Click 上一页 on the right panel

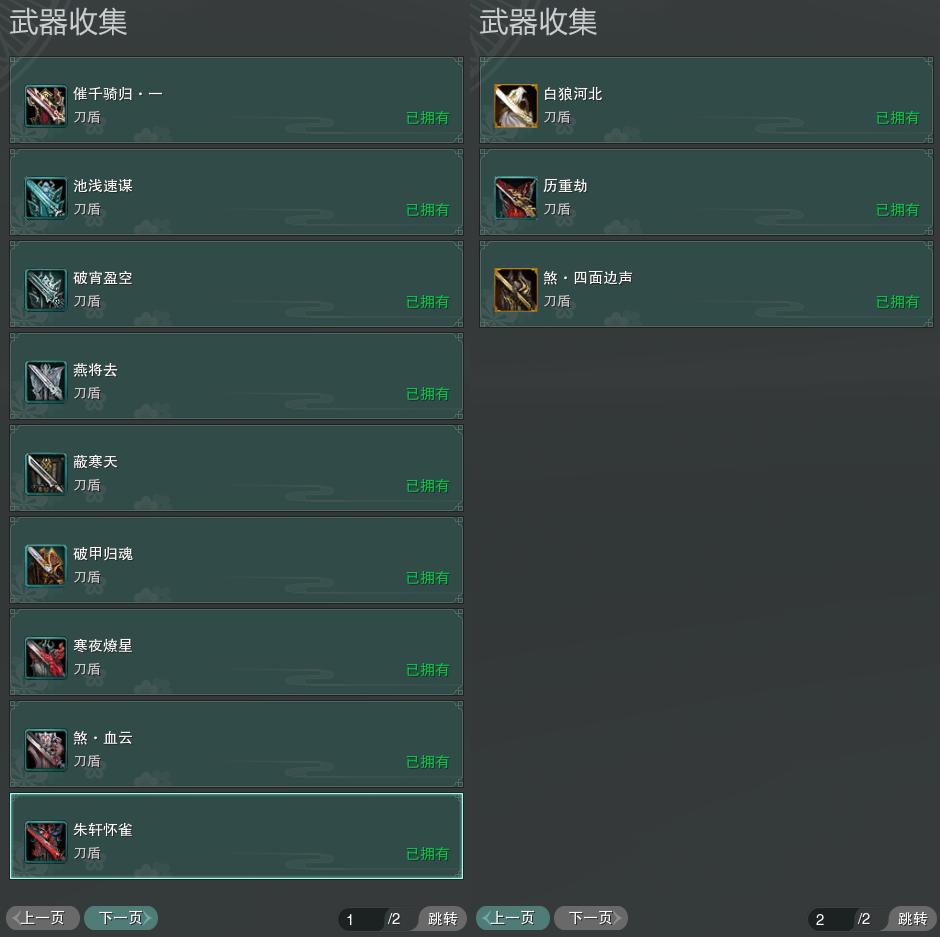(x=513, y=918)
